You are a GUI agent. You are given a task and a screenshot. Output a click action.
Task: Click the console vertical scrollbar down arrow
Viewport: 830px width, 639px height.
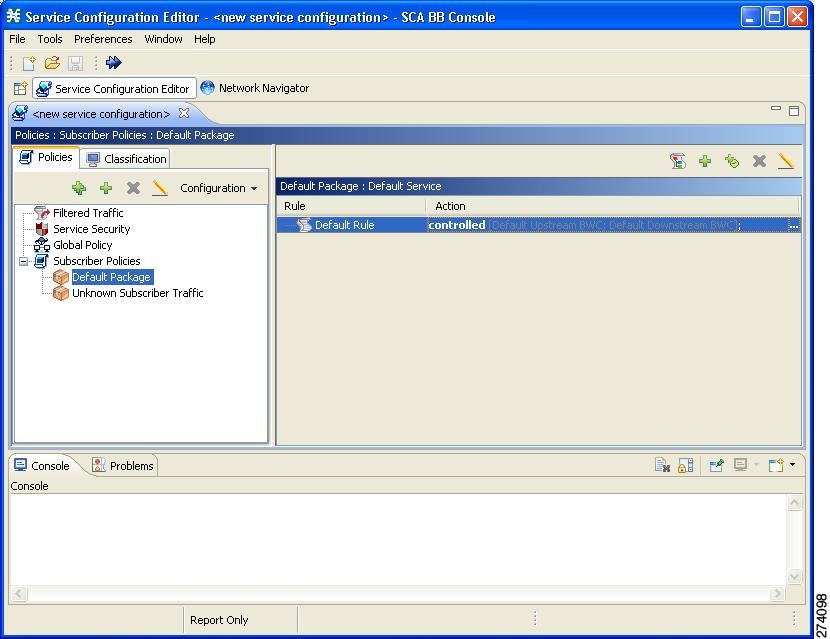(794, 576)
